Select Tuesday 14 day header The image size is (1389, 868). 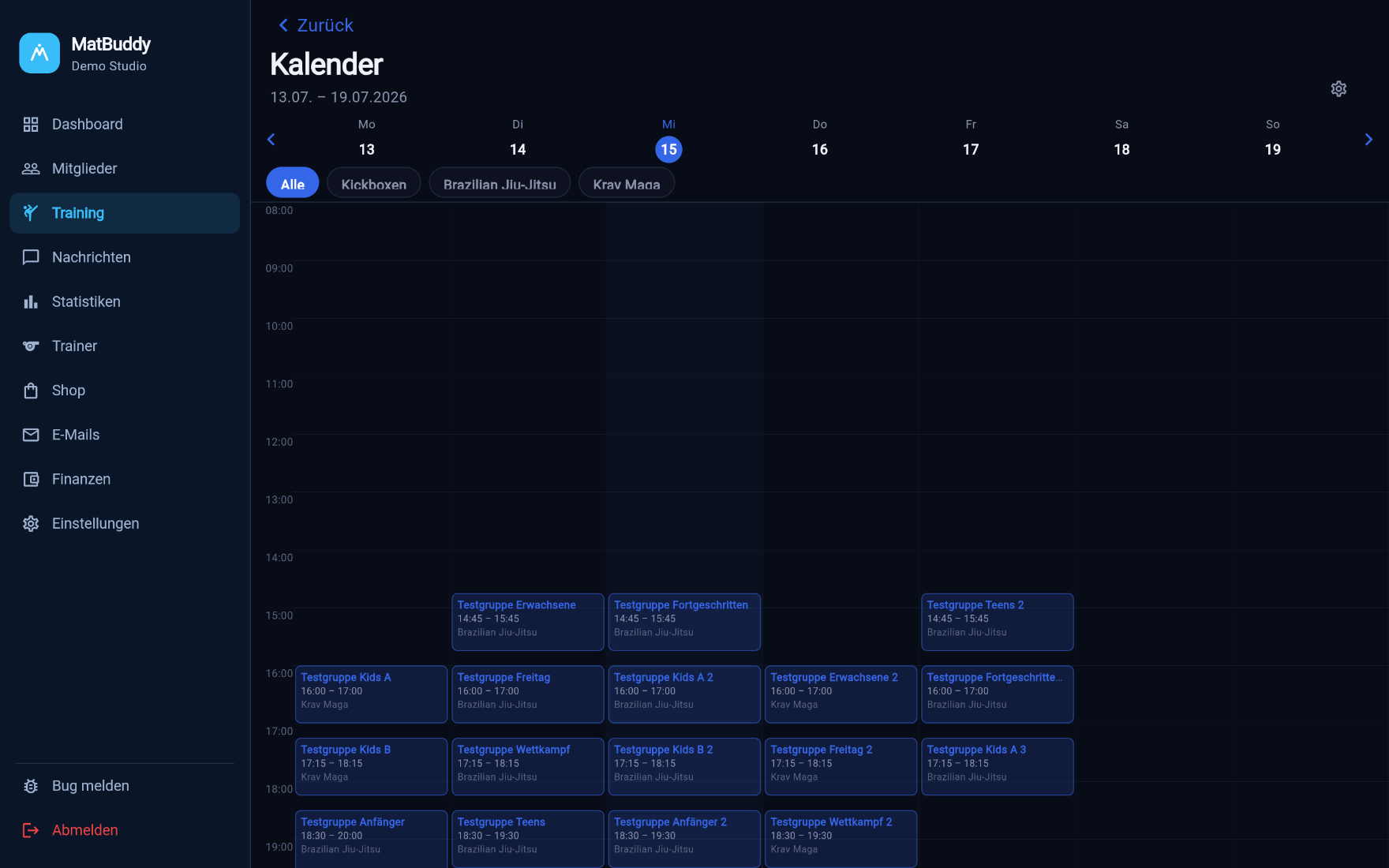[x=518, y=139]
